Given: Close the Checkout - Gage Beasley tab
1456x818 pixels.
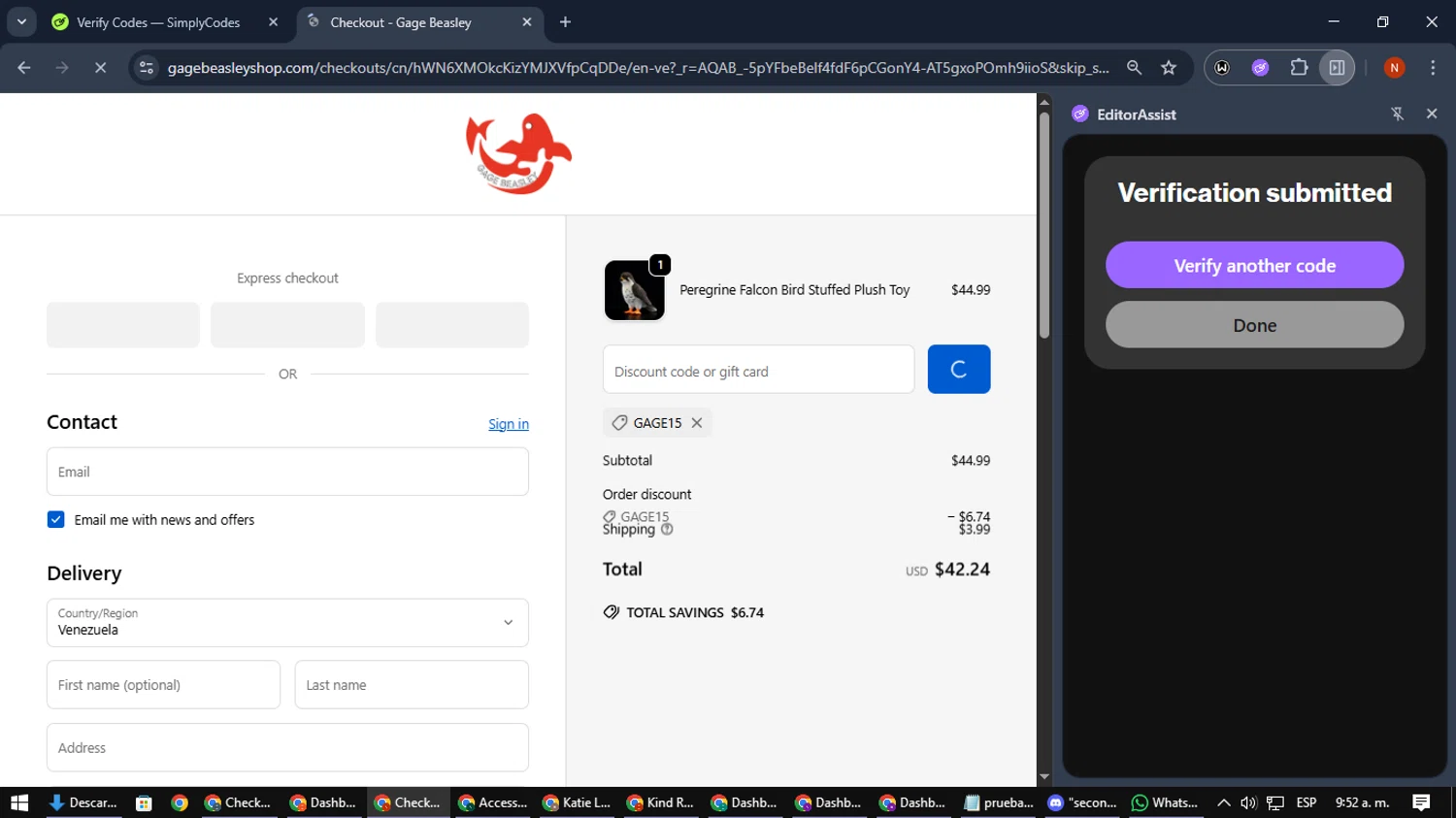Looking at the screenshot, I should (526, 22).
